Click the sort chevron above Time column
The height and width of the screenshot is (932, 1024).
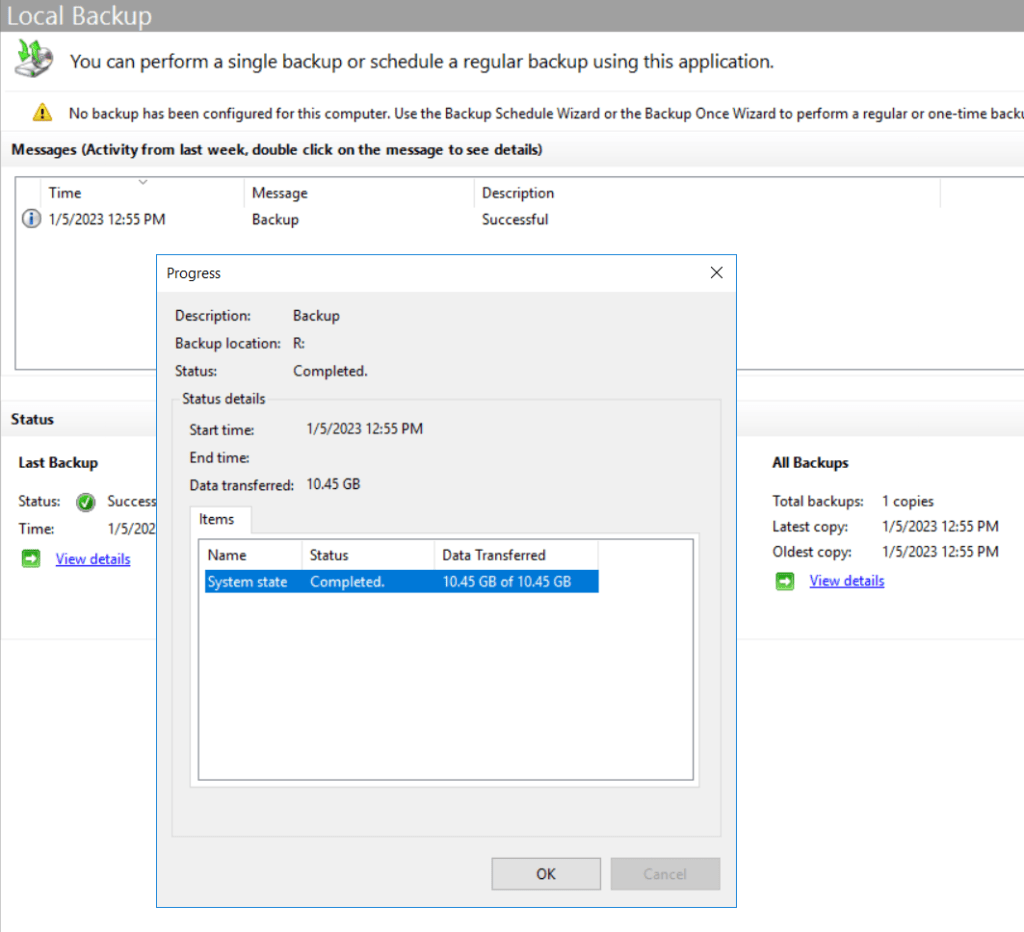[x=142, y=182]
